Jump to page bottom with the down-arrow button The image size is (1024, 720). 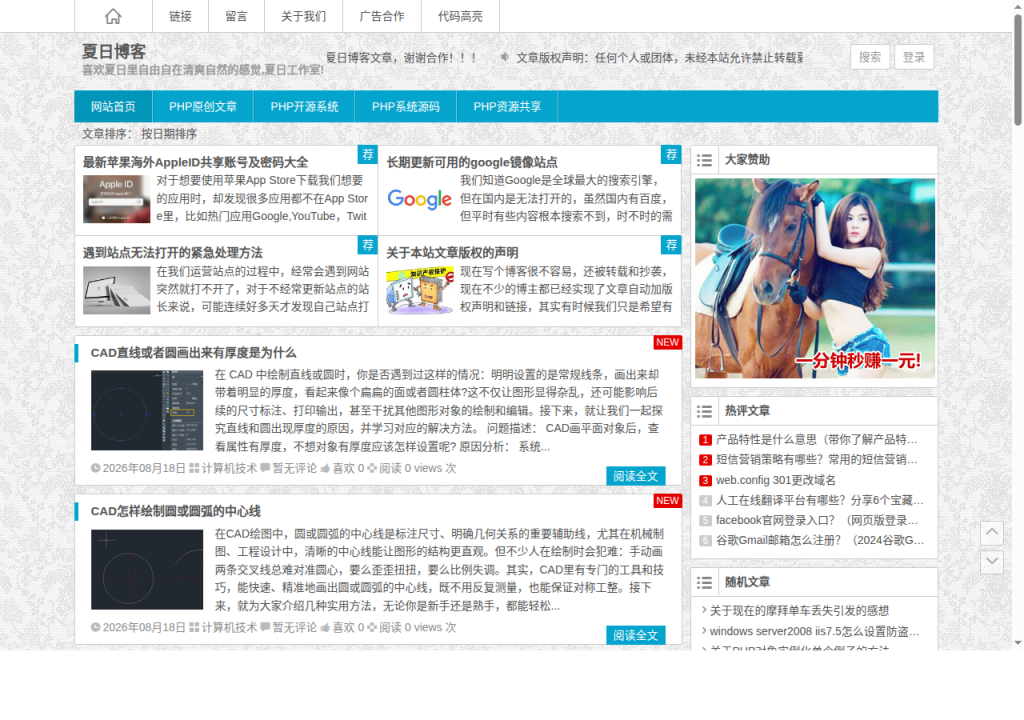pos(991,561)
